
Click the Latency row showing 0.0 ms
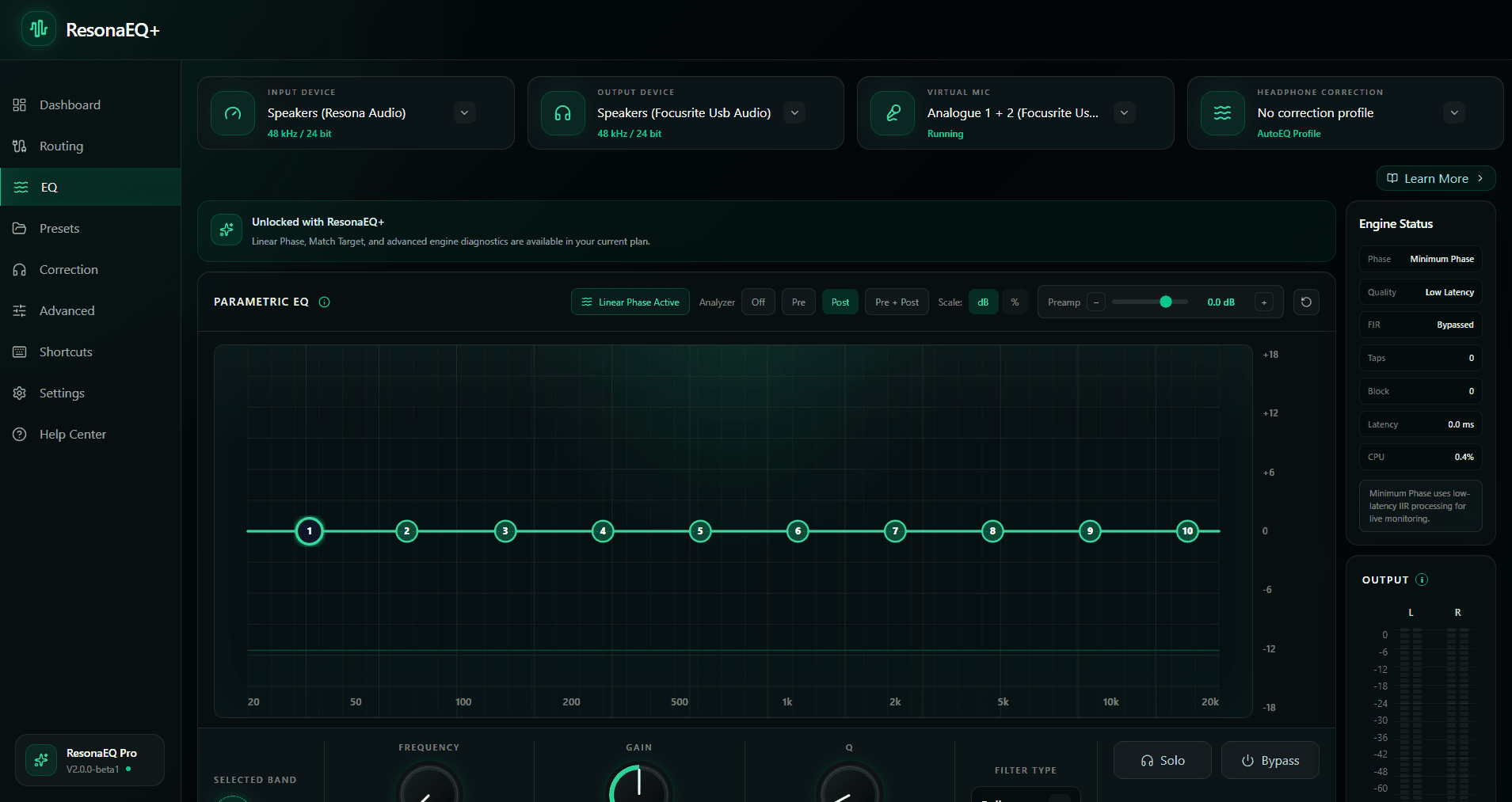[x=1420, y=424]
